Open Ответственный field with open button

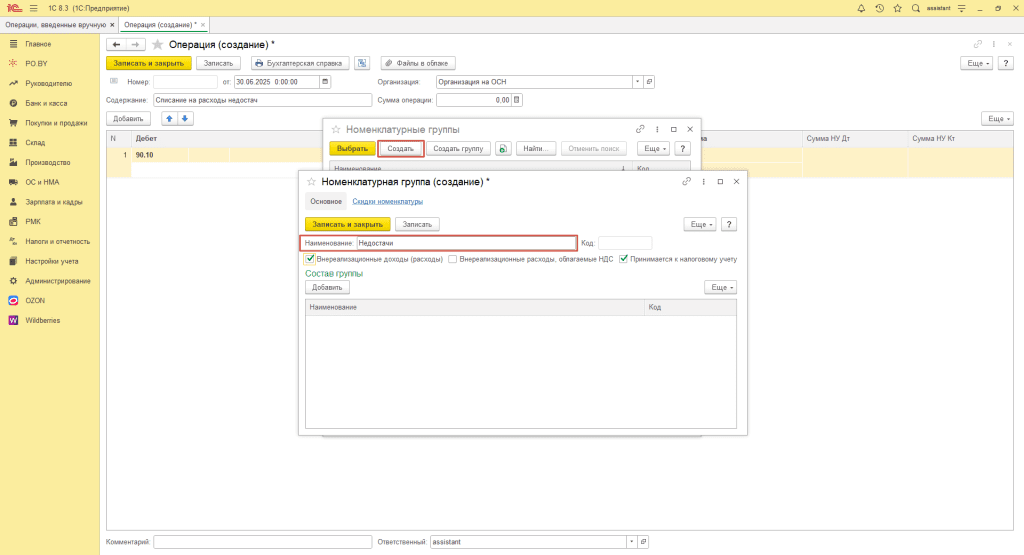643,541
